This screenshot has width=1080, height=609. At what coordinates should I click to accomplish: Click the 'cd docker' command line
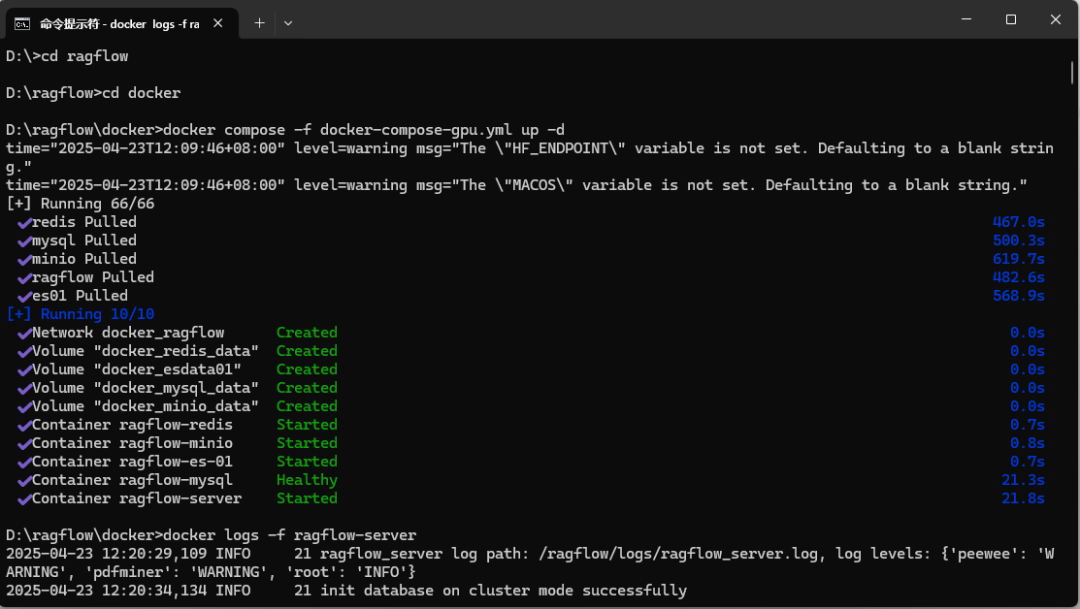[93, 93]
